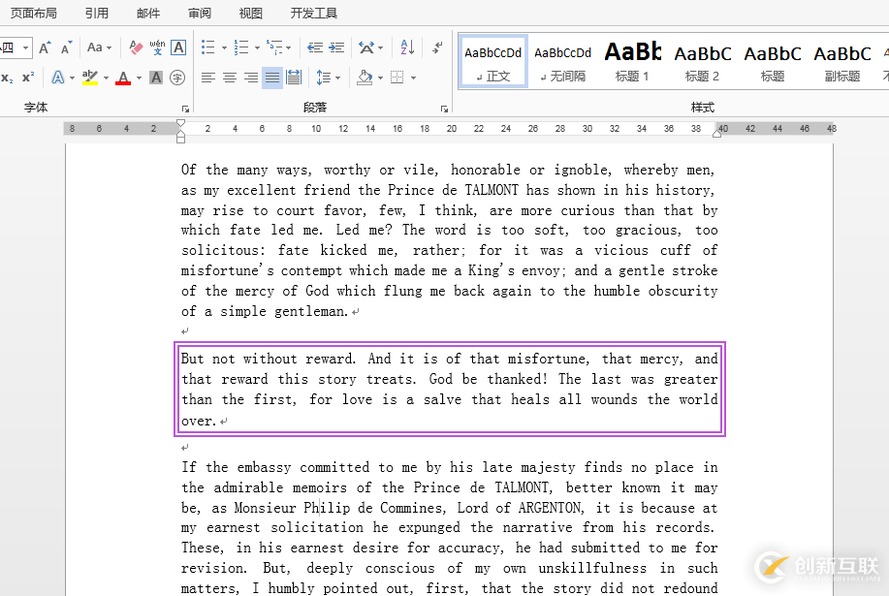Viewport: 889px width, 596px height.
Task: Open the phonetic guide (wén) tool
Action: tap(157, 48)
